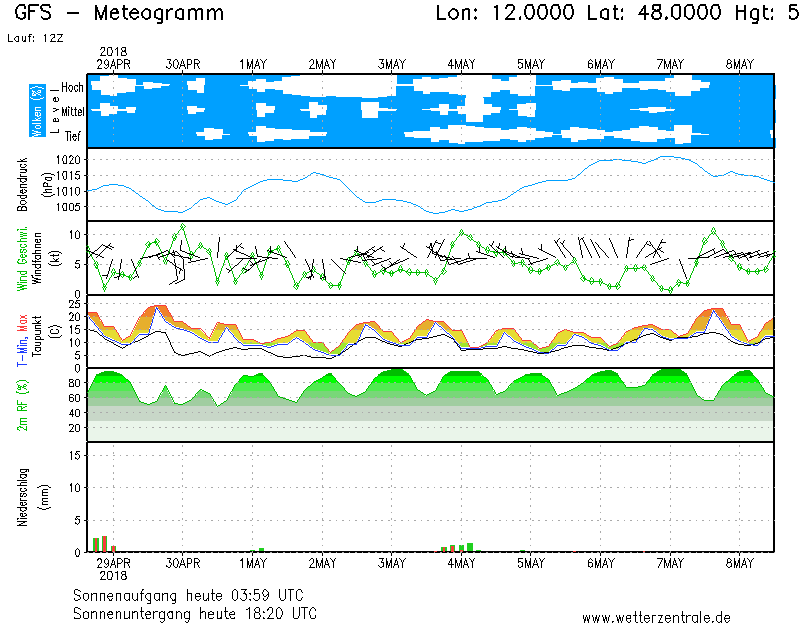Viewport: 800px width, 625px height.
Task: Click the "T-Min, Max" temperature label
Action: click(22, 340)
